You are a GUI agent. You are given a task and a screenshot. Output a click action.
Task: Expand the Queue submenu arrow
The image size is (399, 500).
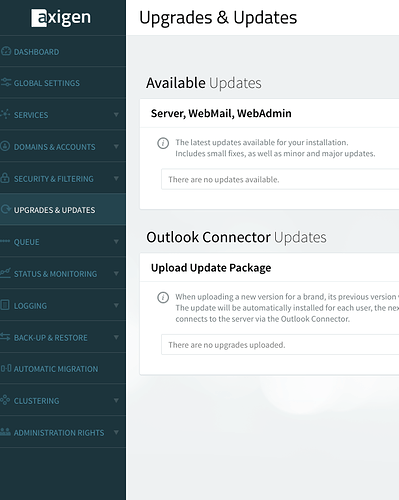(x=116, y=242)
